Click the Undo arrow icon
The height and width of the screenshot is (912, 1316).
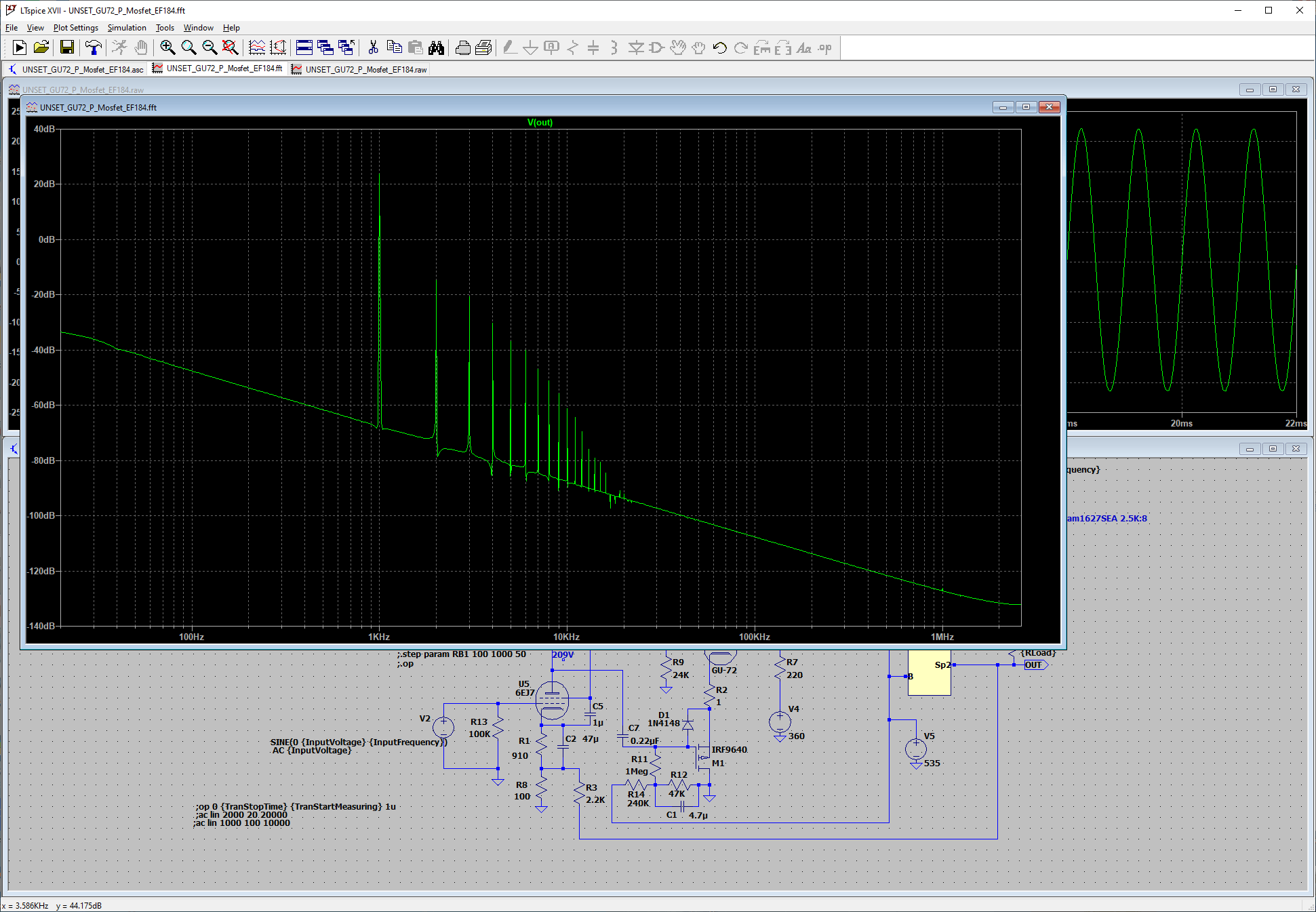point(719,47)
